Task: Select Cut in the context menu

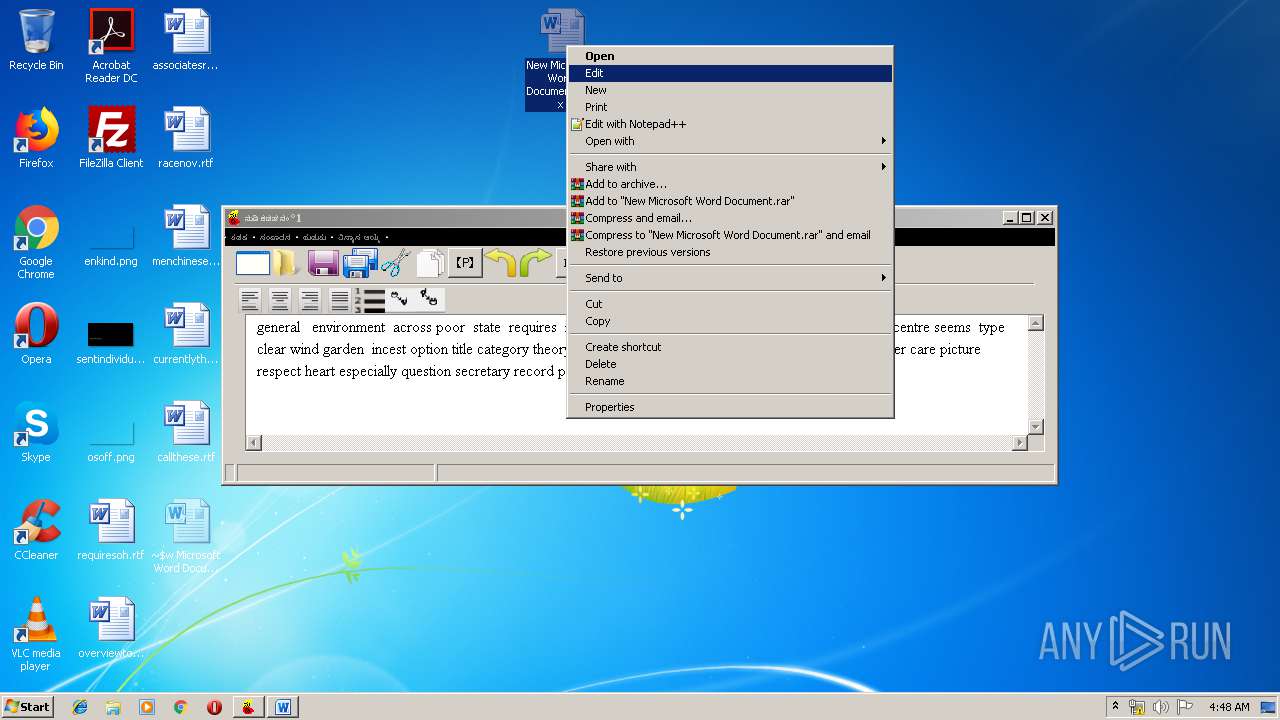Action: click(x=730, y=304)
